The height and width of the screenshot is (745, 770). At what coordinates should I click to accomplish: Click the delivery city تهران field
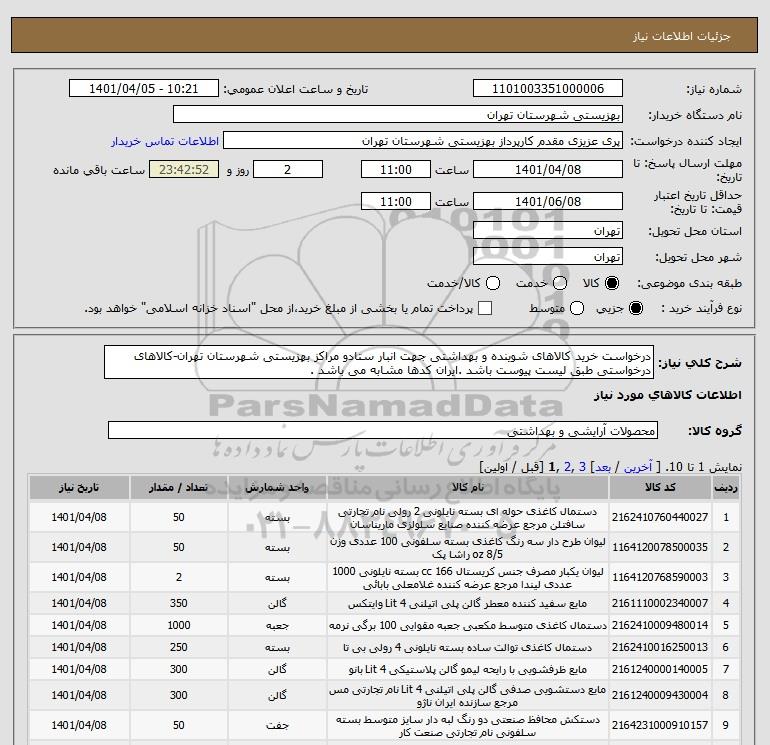548,256
